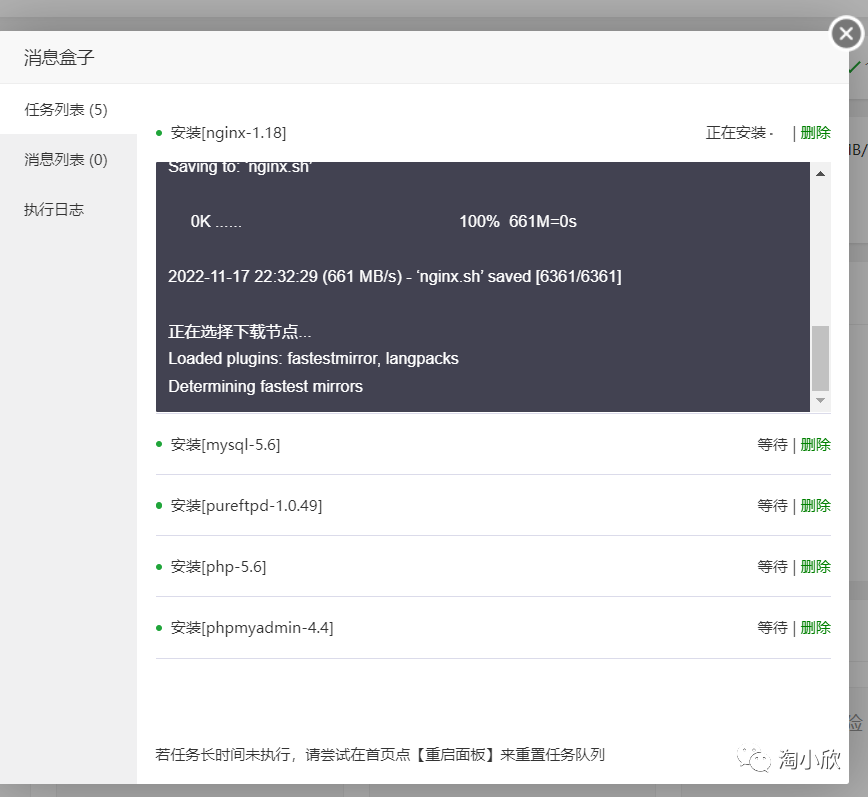This screenshot has width=868, height=797.
Task: Click the install log scrollbar thumb
Action: (x=820, y=358)
